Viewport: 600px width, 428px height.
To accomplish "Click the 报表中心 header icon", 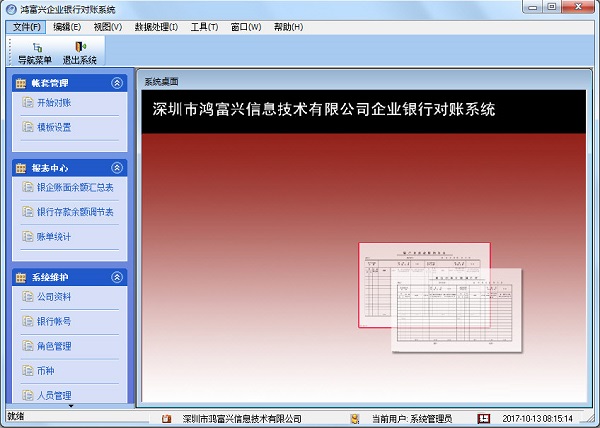I will [21, 168].
